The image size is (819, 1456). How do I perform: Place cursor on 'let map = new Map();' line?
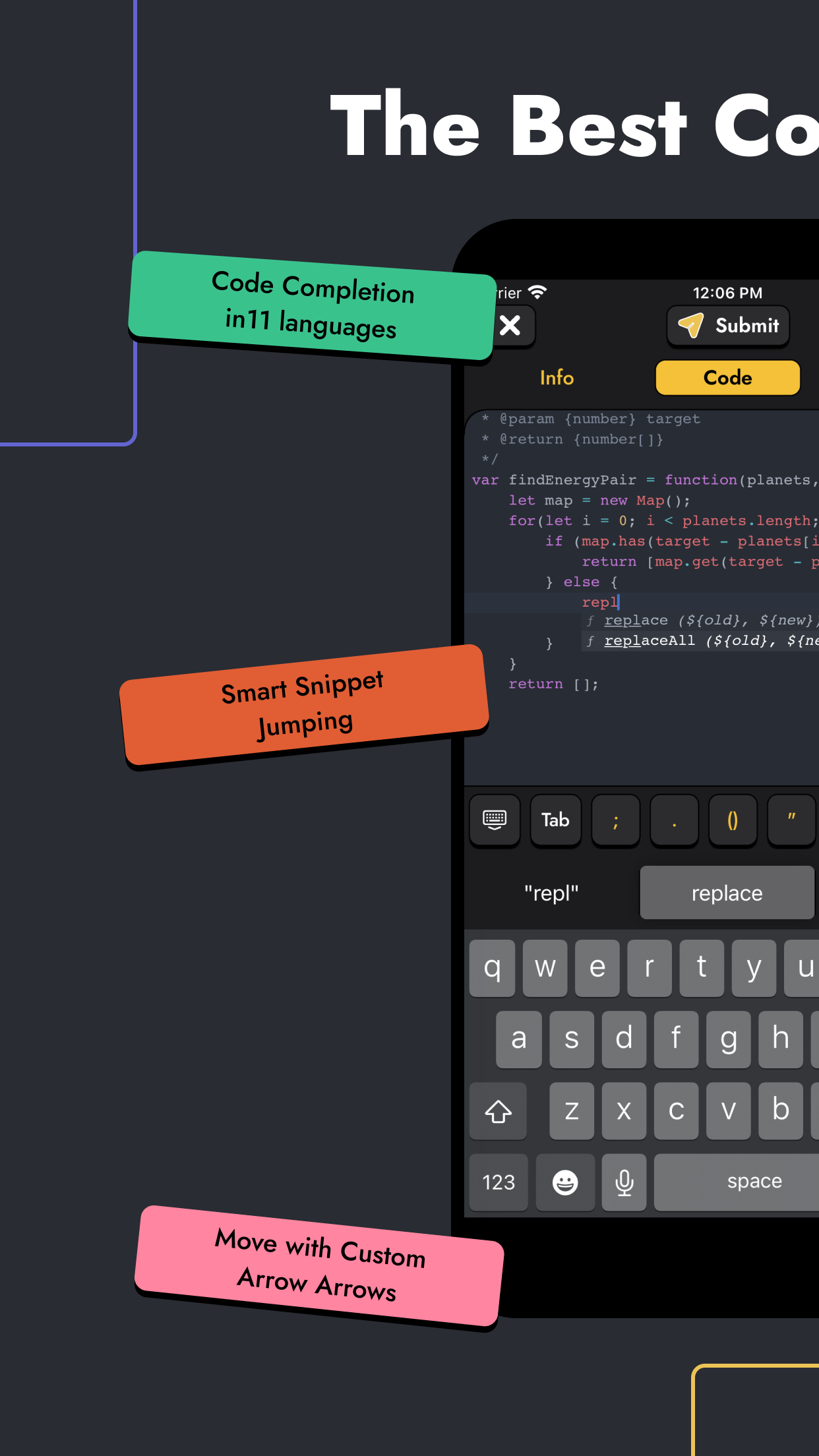point(599,501)
